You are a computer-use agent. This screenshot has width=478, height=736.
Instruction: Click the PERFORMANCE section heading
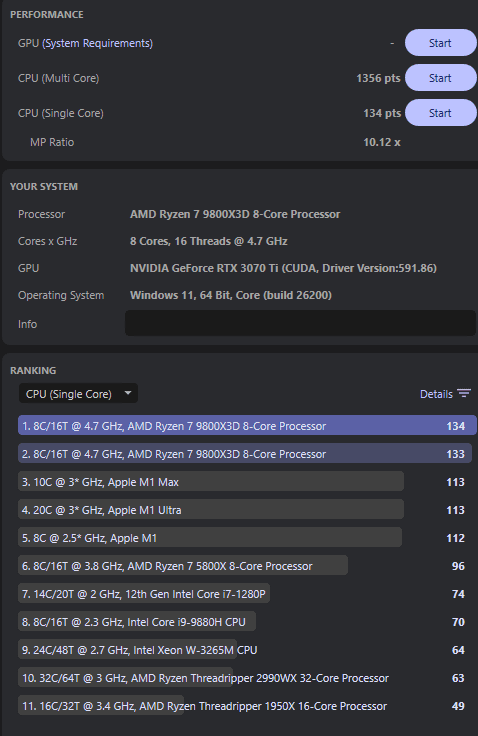[x=46, y=15]
